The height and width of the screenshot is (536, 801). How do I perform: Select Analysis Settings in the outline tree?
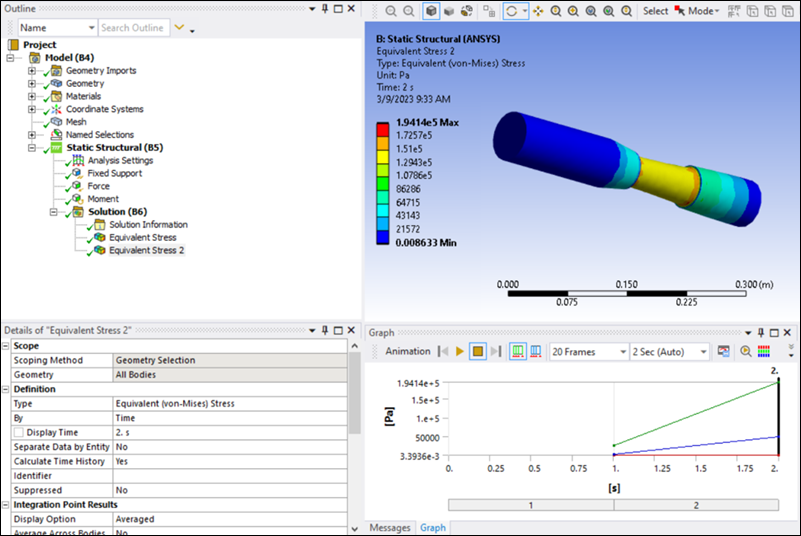pyautogui.click(x=119, y=160)
